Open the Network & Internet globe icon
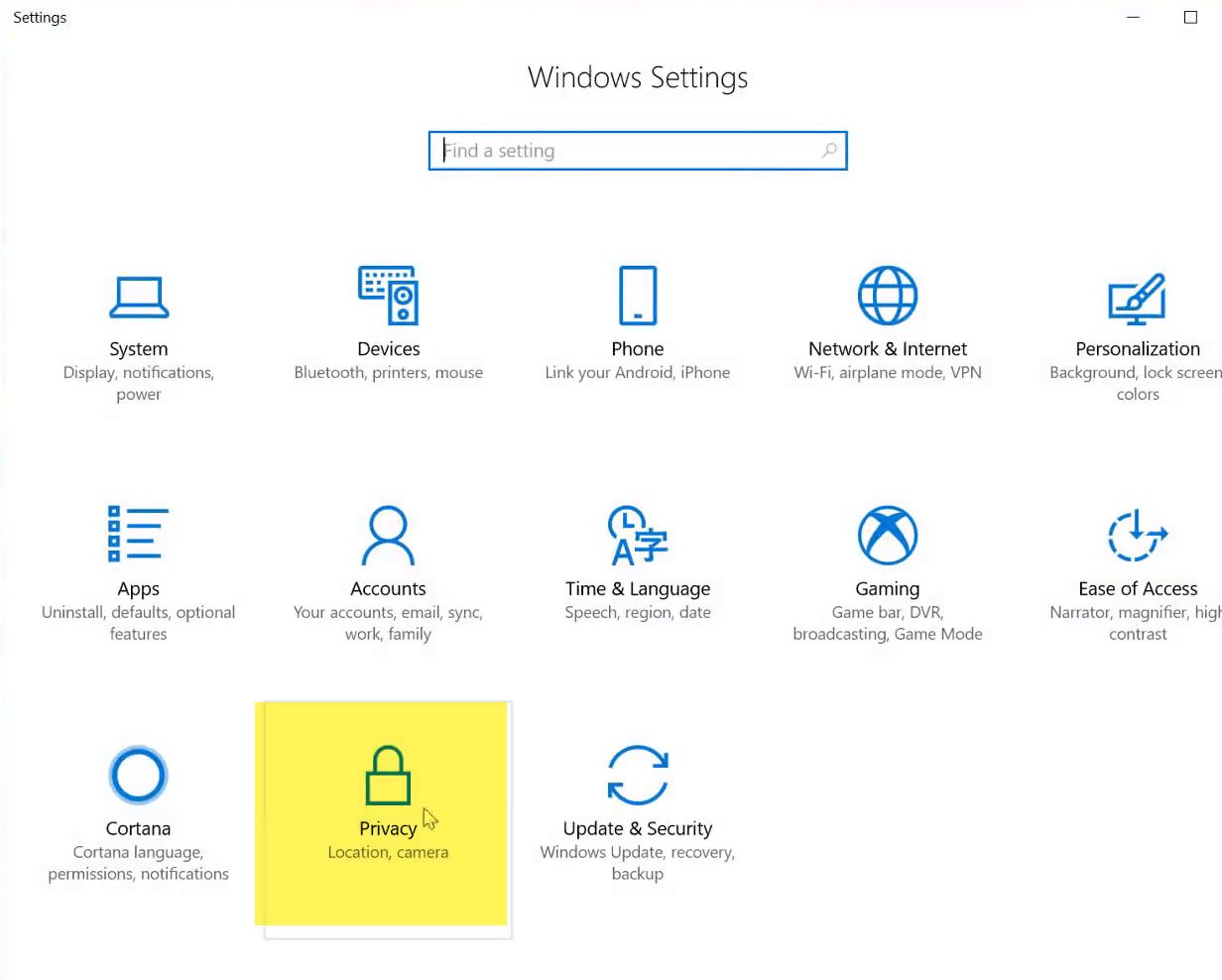Image resolution: width=1222 pixels, height=980 pixels. point(887,295)
